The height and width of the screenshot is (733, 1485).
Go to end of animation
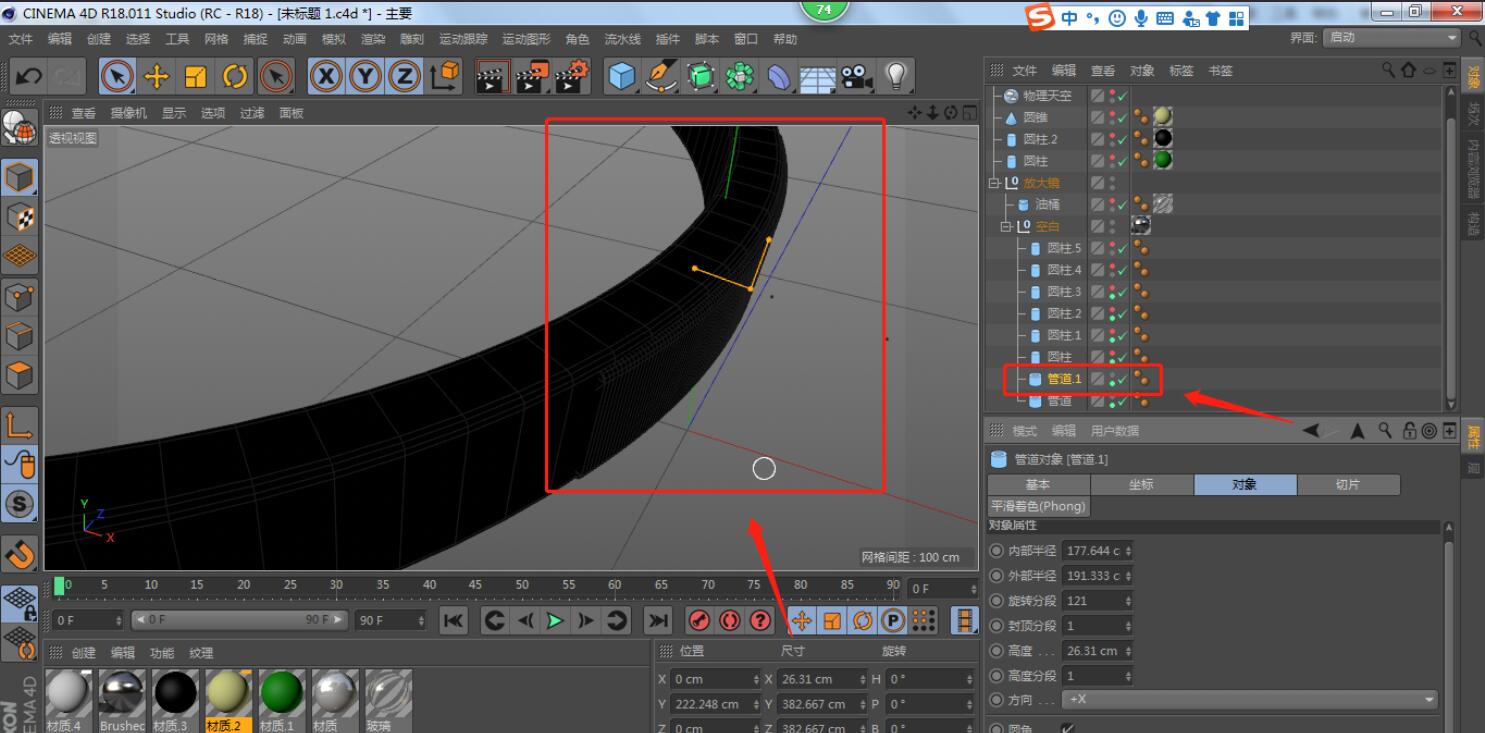pos(658,621)
